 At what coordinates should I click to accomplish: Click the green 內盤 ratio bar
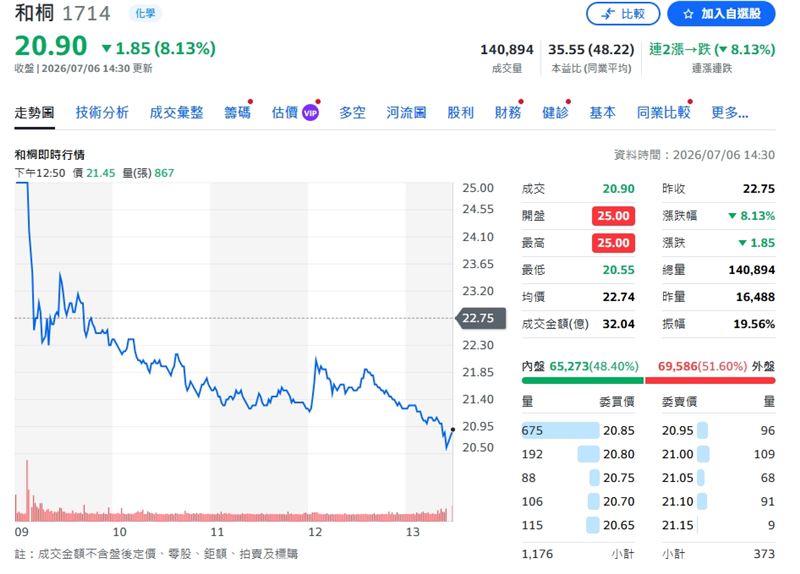pos(582,380)
